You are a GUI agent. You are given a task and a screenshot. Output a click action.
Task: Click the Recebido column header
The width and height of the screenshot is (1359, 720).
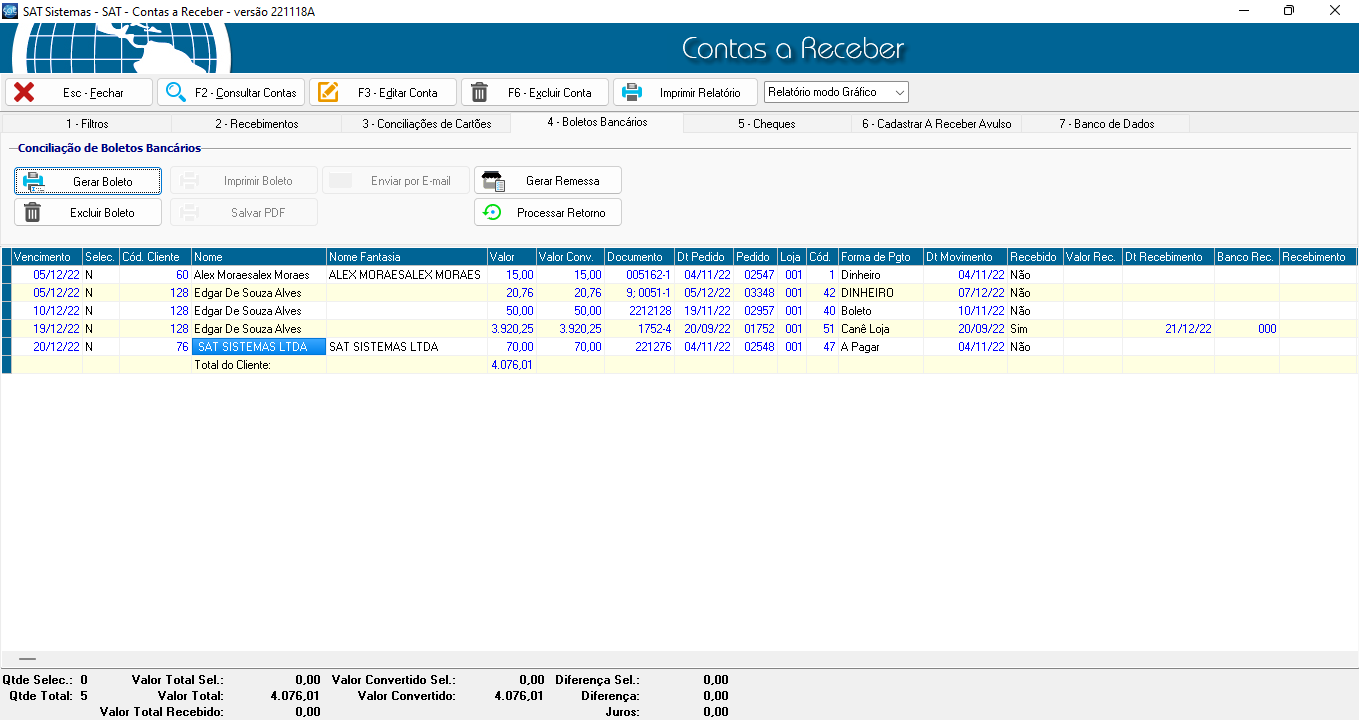coord(1034,257)
